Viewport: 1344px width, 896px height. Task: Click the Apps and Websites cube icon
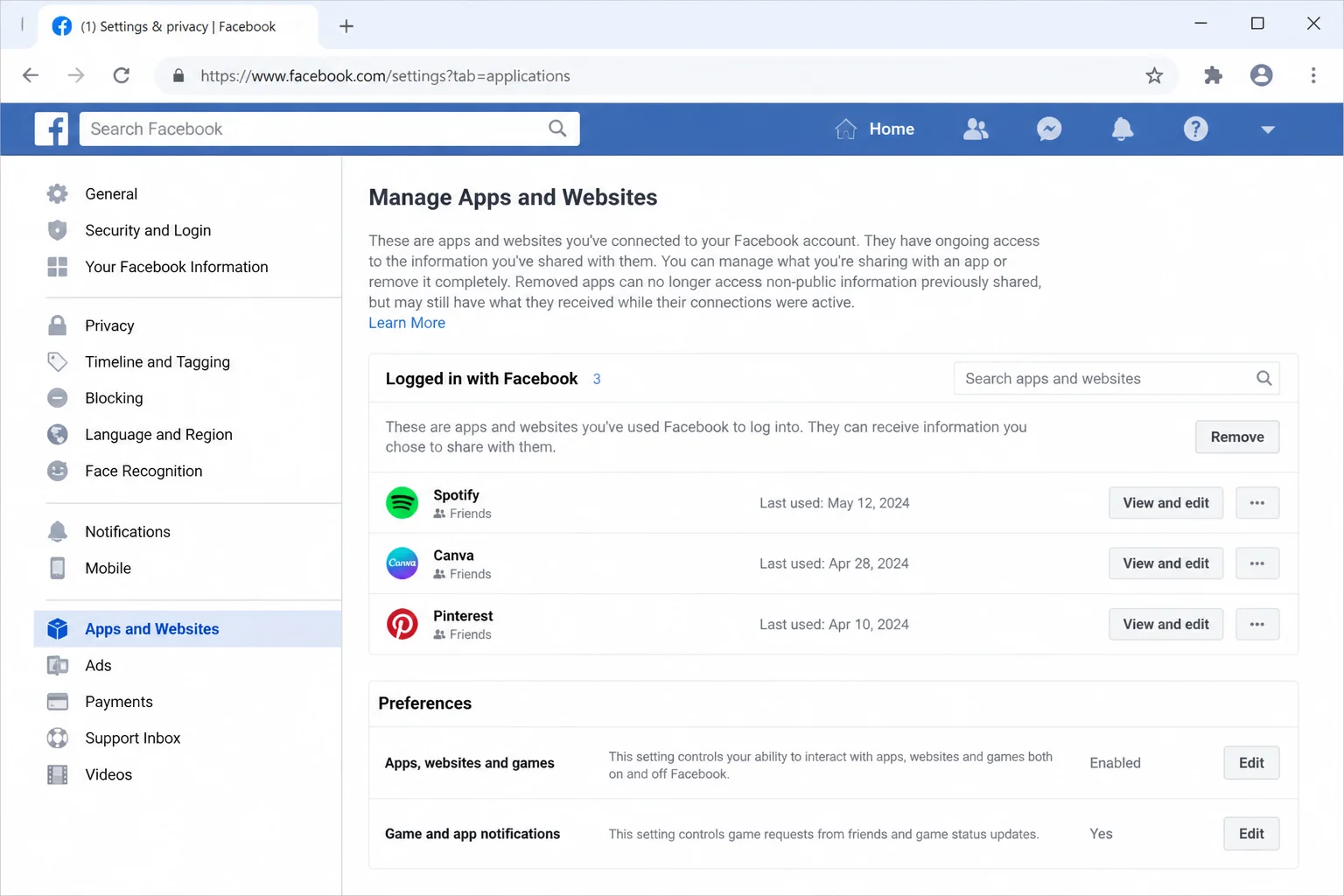tap(58, 628)
